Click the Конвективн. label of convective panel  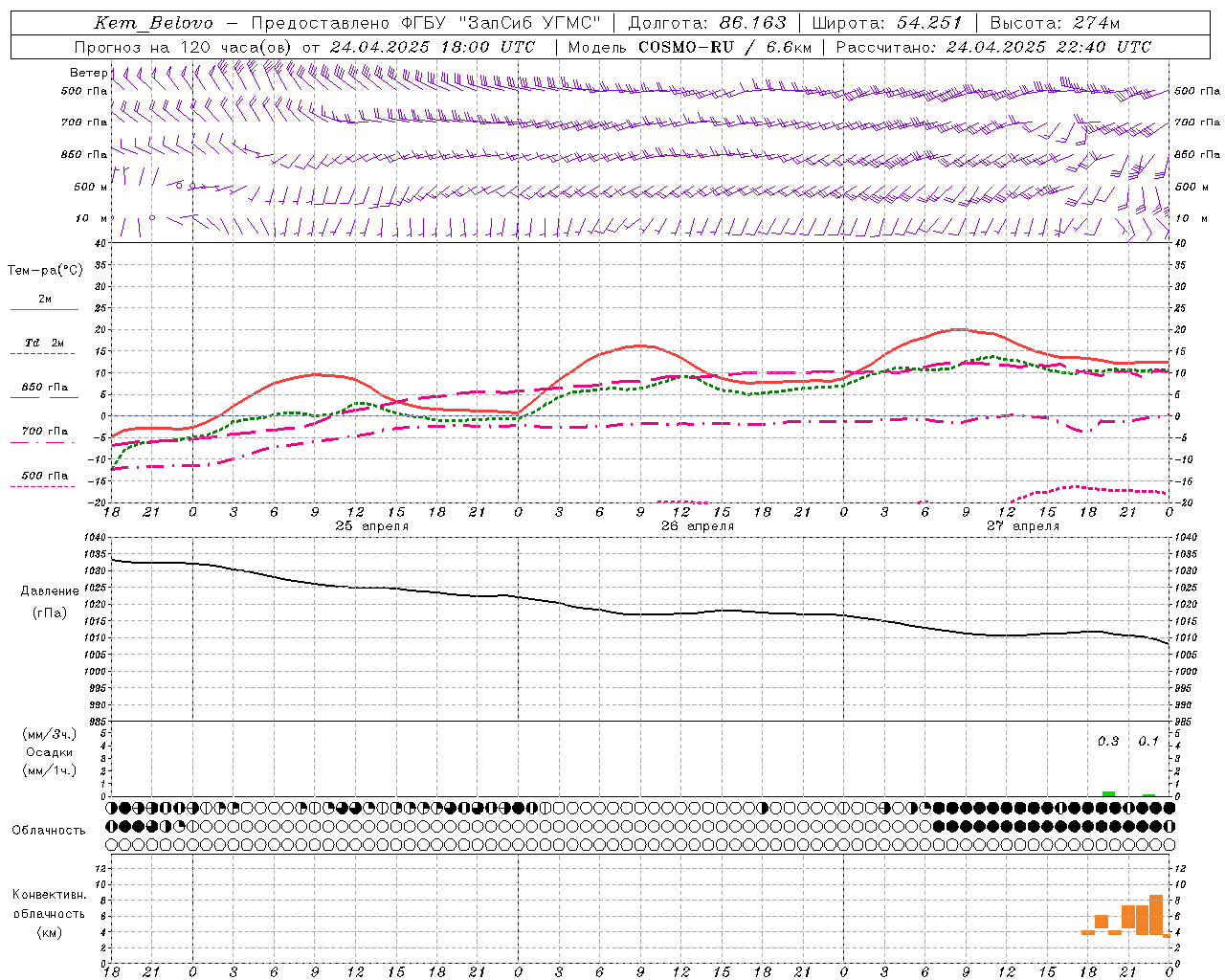49,895
